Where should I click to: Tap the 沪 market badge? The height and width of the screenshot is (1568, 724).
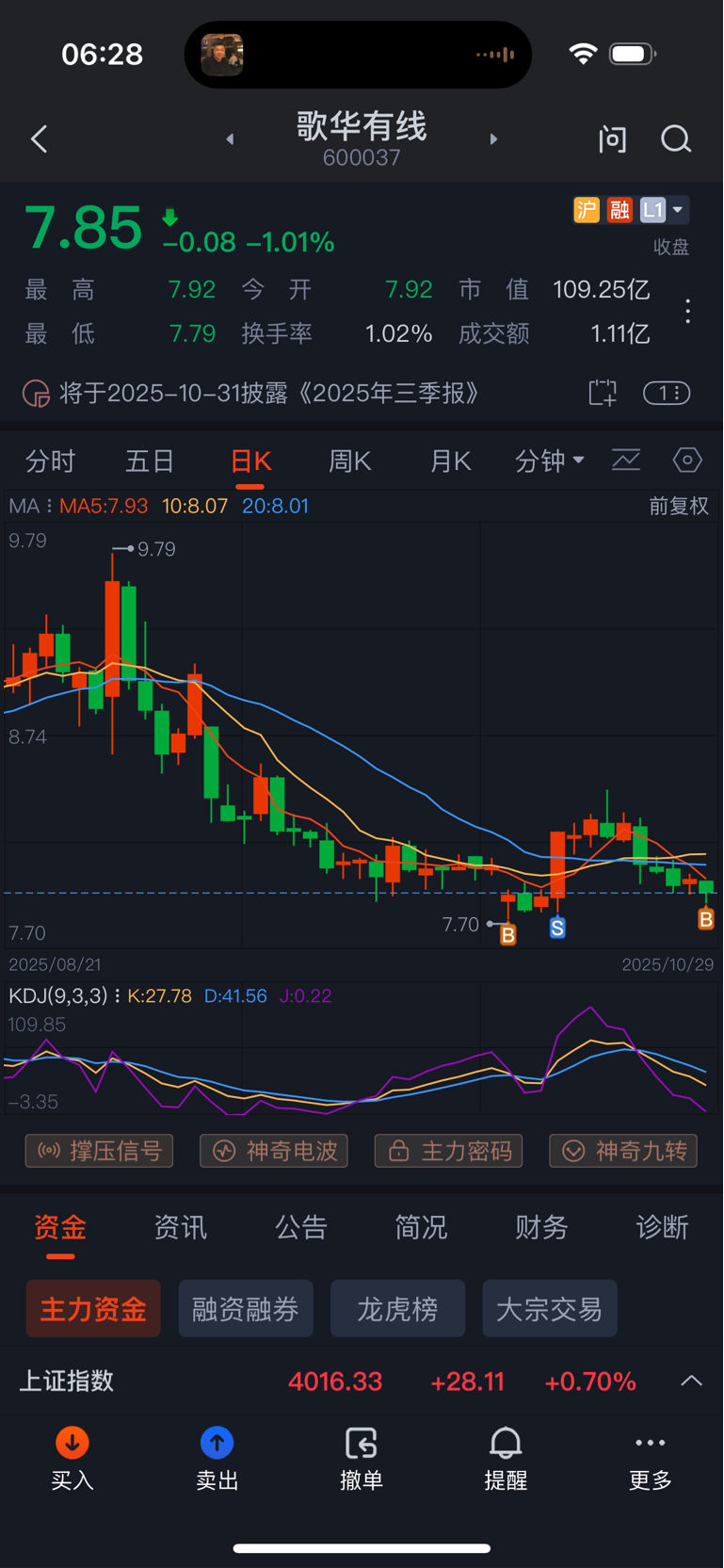(587, 209)
